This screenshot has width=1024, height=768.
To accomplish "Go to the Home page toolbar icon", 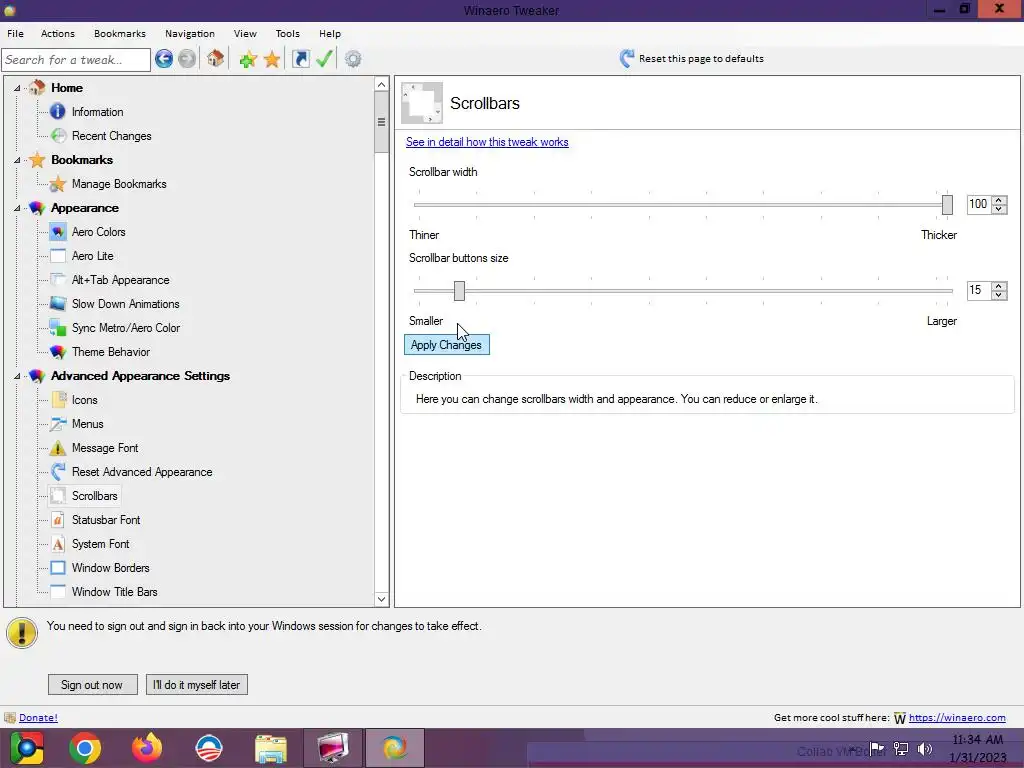I will [x=216, y=59].
